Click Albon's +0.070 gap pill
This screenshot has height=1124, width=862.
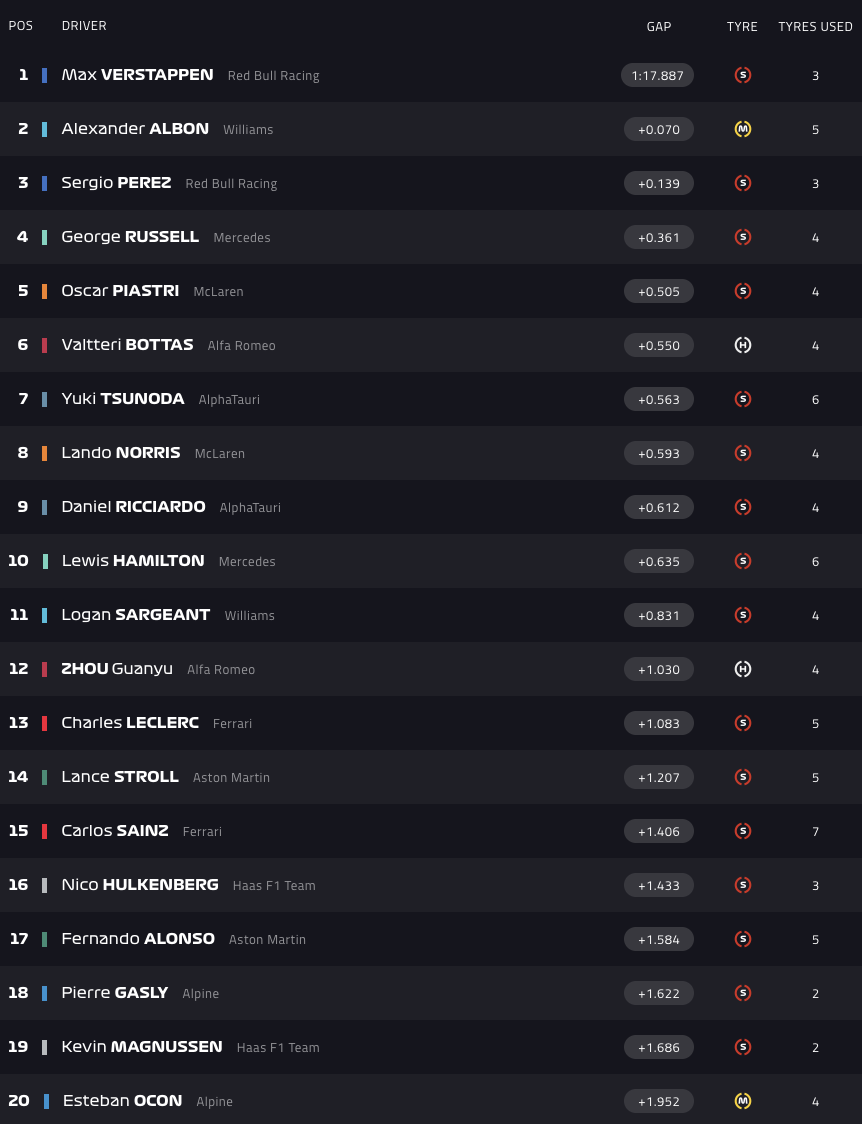[x=658, y=129]
